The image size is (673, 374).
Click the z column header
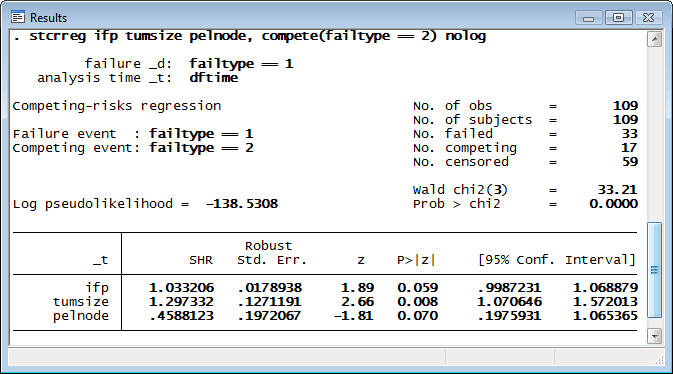tap(361, 261)
